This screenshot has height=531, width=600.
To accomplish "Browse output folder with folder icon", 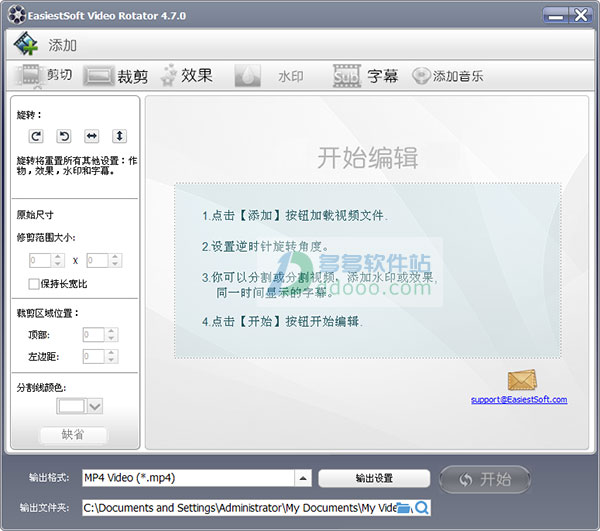I will (404, 508).
